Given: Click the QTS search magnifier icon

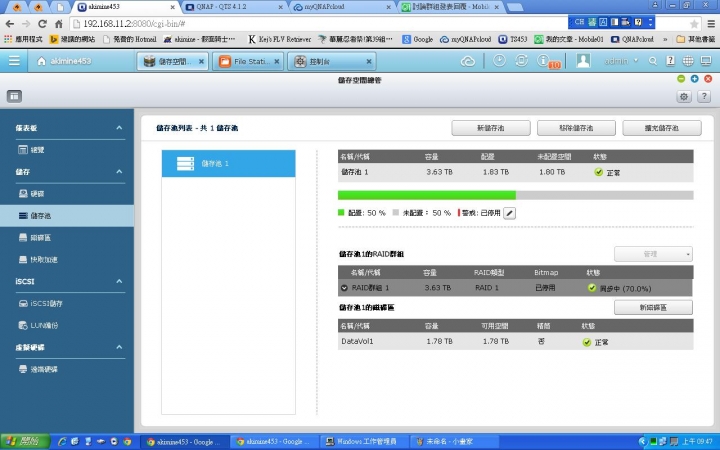Looking at the screenshot, I should [x=652, y=61].
